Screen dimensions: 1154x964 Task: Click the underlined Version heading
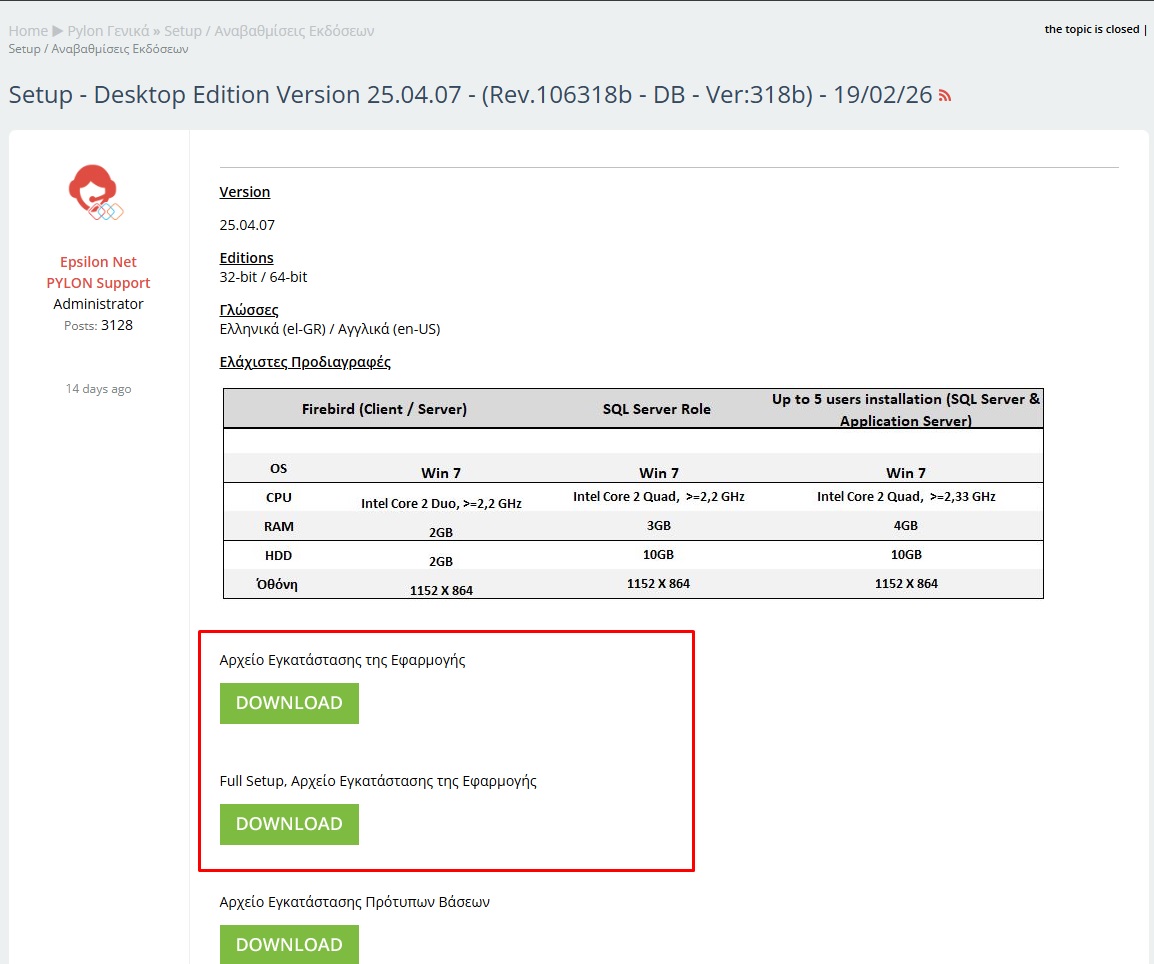[245, 192]
